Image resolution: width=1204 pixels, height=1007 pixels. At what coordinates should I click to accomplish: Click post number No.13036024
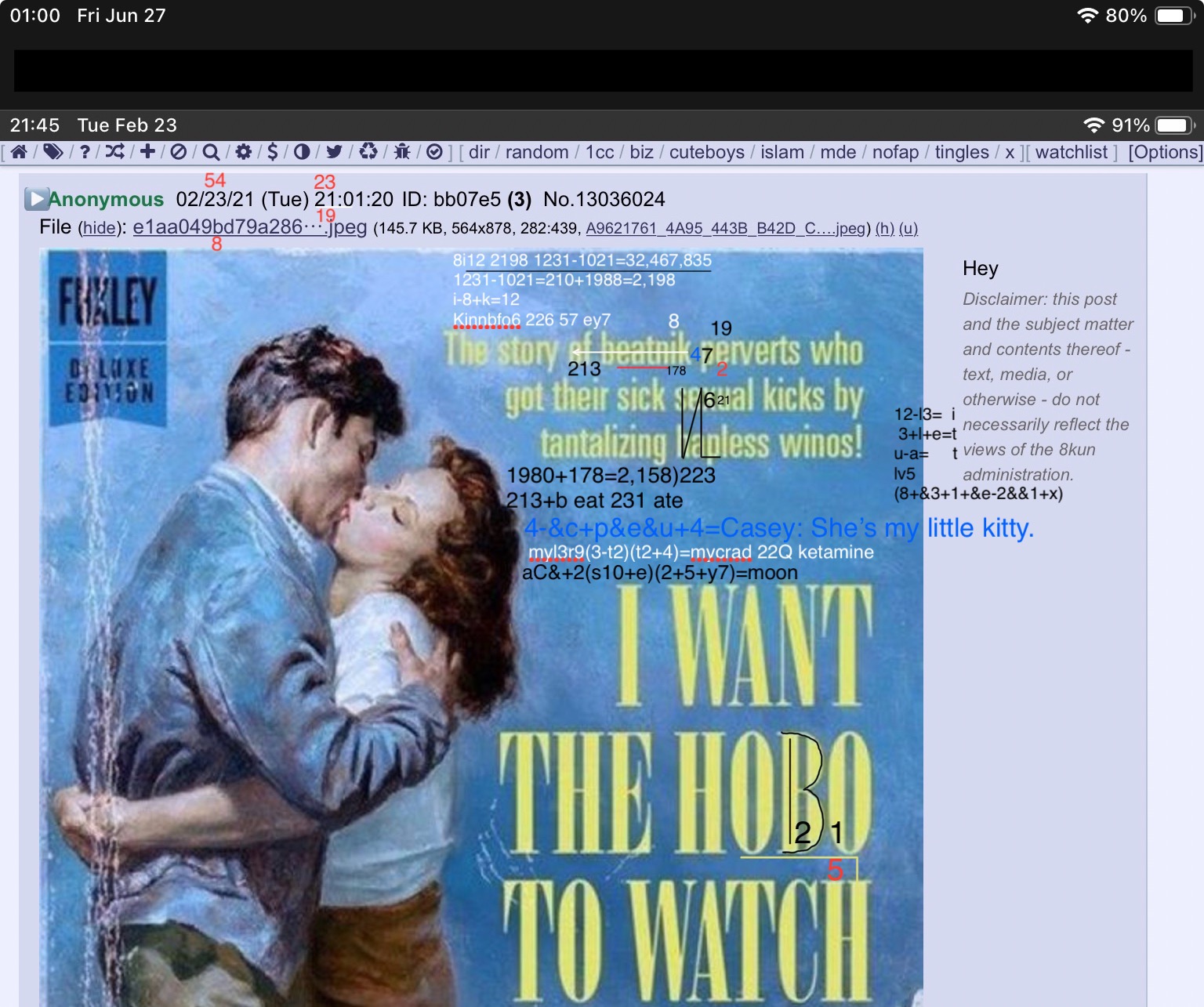tap(604, 199)
